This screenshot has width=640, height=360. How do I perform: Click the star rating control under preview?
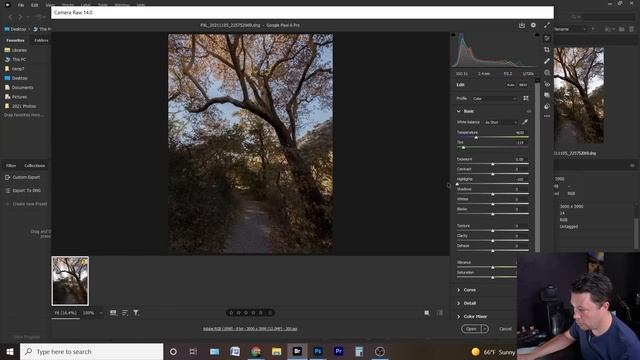[250, 313]
